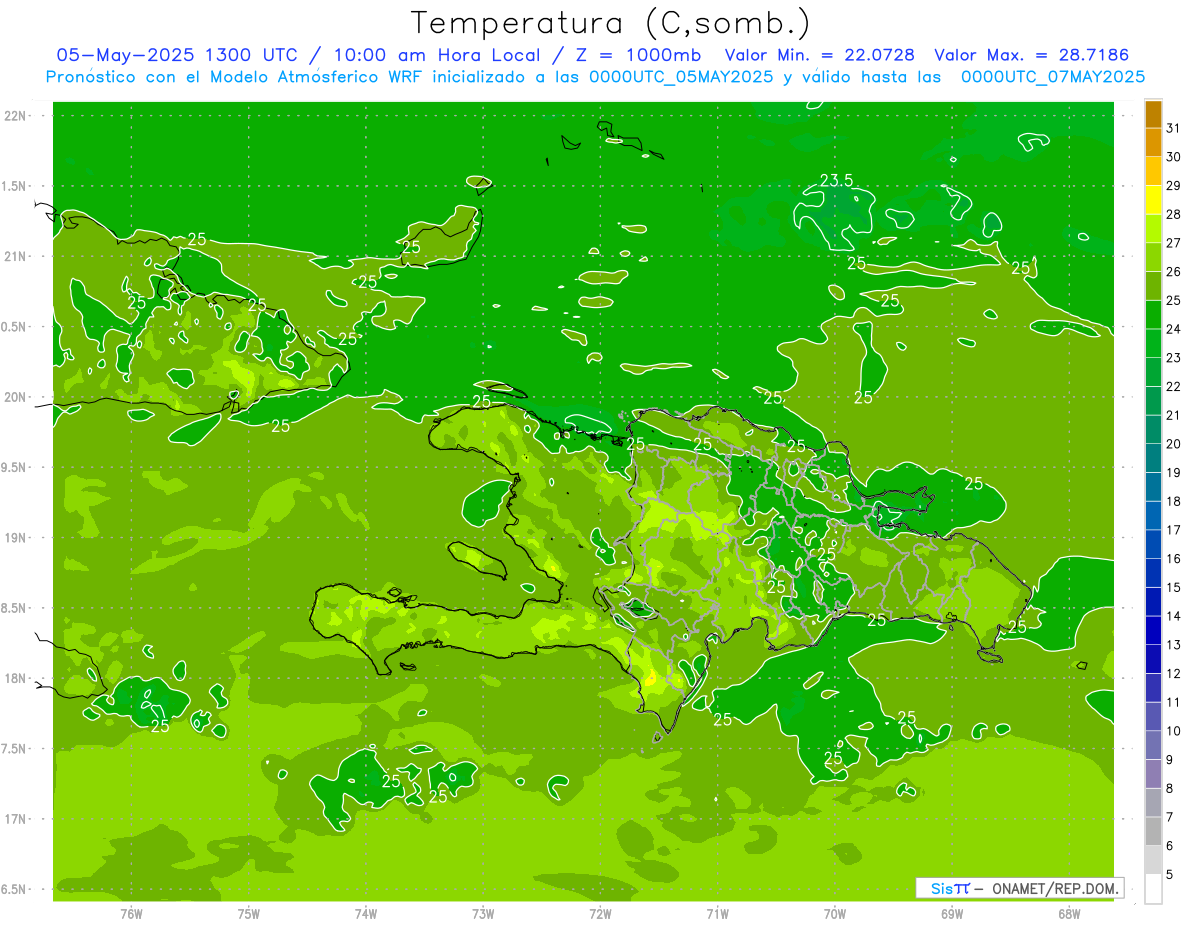This screenshot has width=1200, height=927.
Task: Click the '0000UTC_07MAY2025' valid-until time
Action: (x=1053, y=76)
